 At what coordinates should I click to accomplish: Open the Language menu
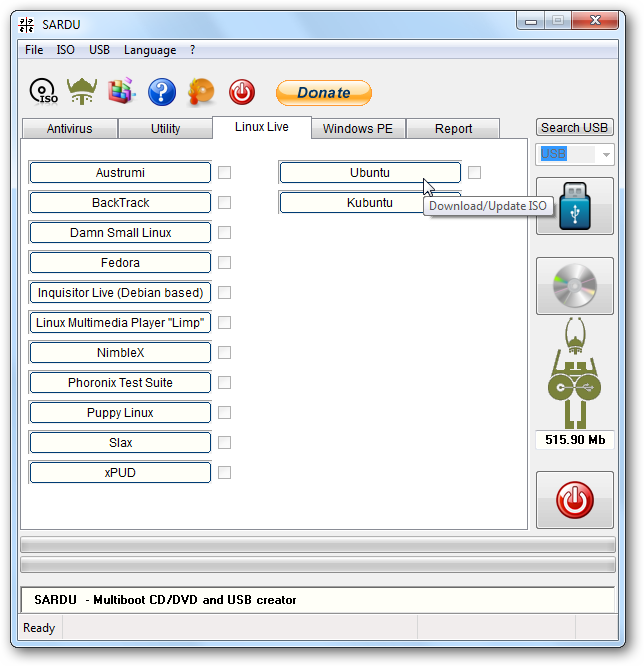150,50
